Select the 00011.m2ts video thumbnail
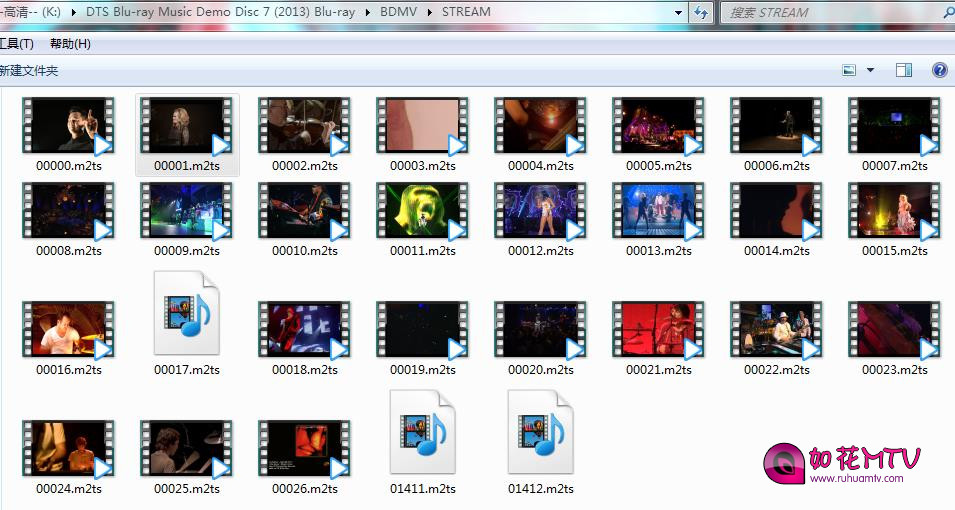The width and height of the screenshot is (955, 510). (x=422, y=210)
